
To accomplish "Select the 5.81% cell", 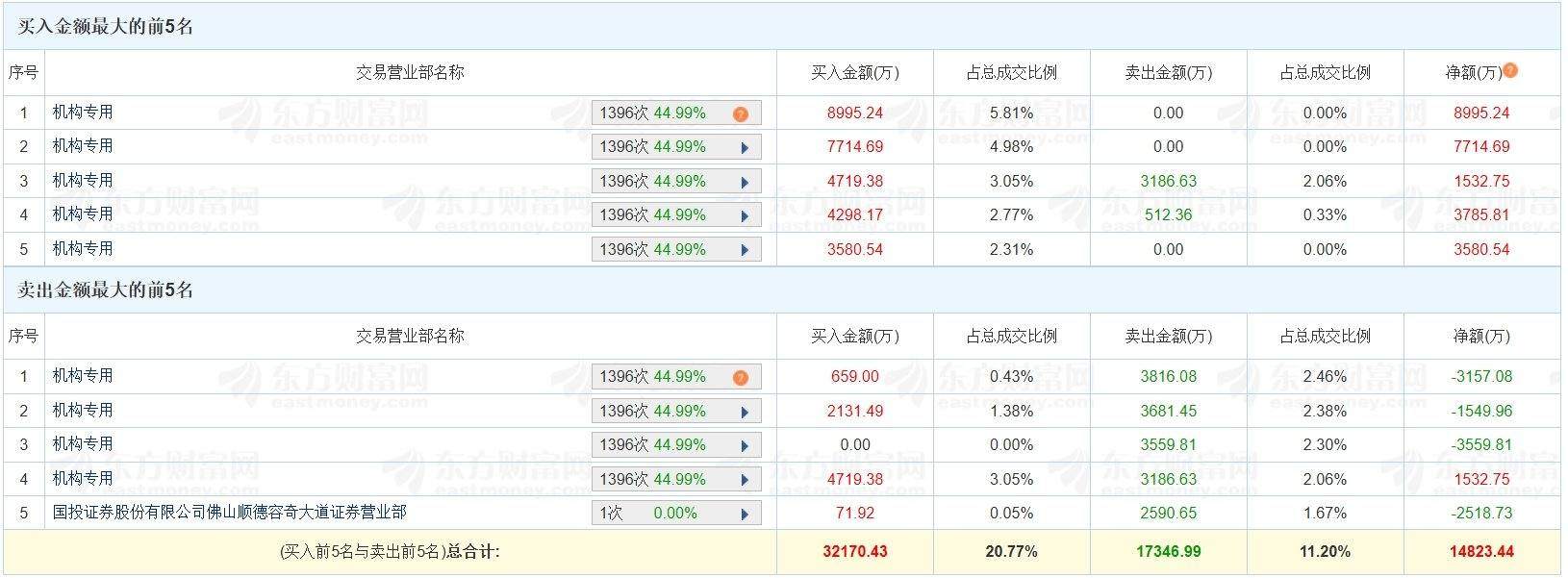I will 1012,113.
